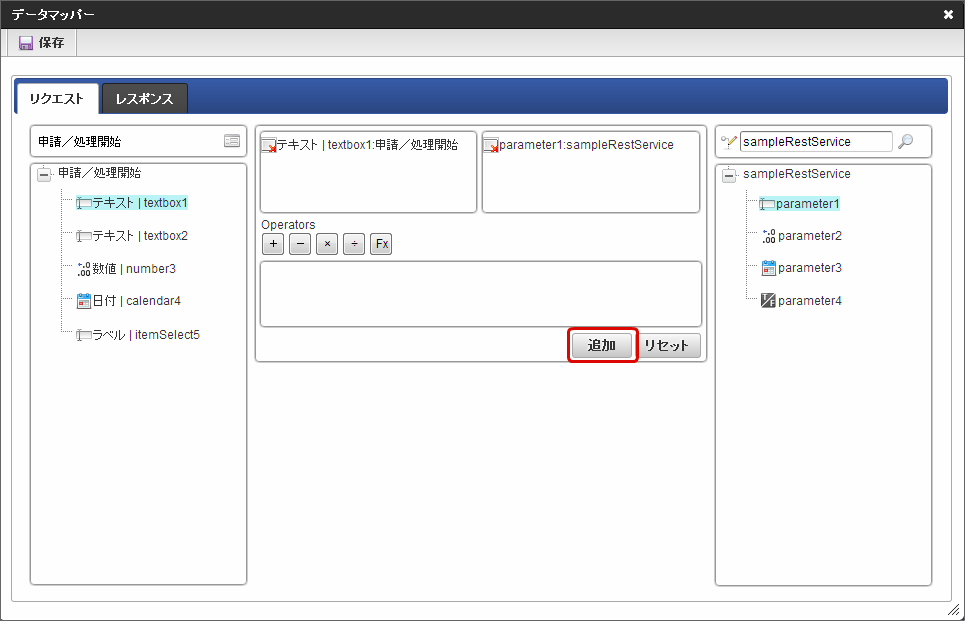This screenshot has width=965, height=621.
Task: Click the calendar icon of calendar4
Action: (84, 301)
